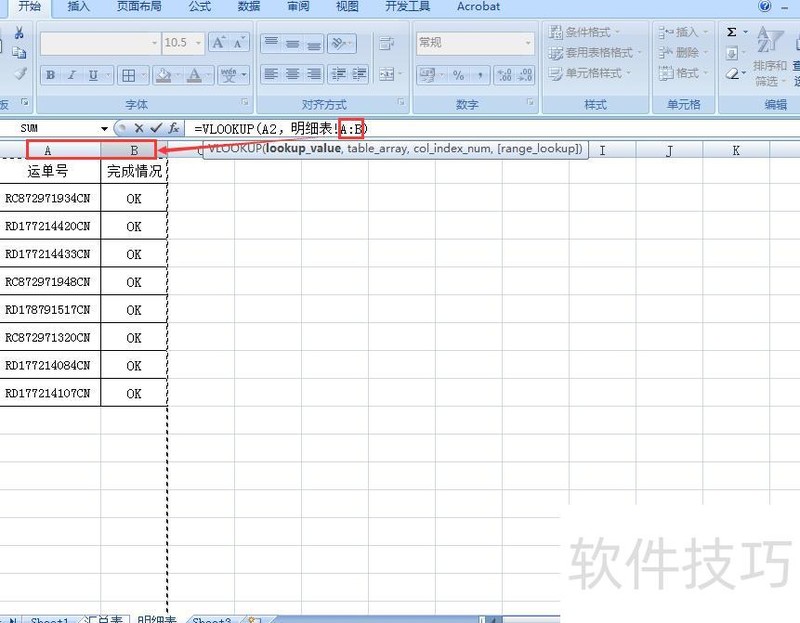The width and height of the screenshot is (800, 623).
Task: Apply underline formatting
Action: point(93,74)
